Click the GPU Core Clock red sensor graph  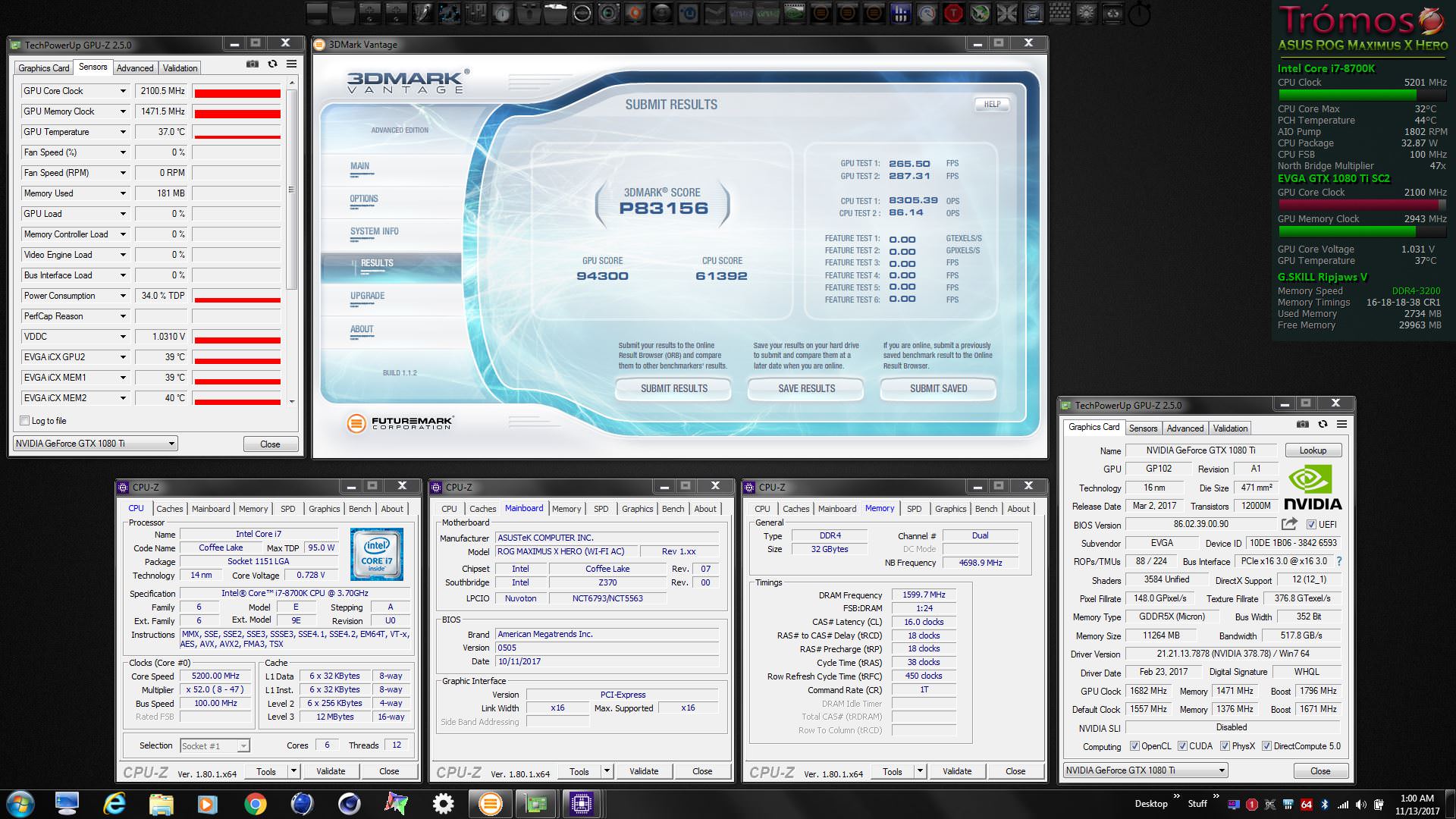(x=237, y=91)
